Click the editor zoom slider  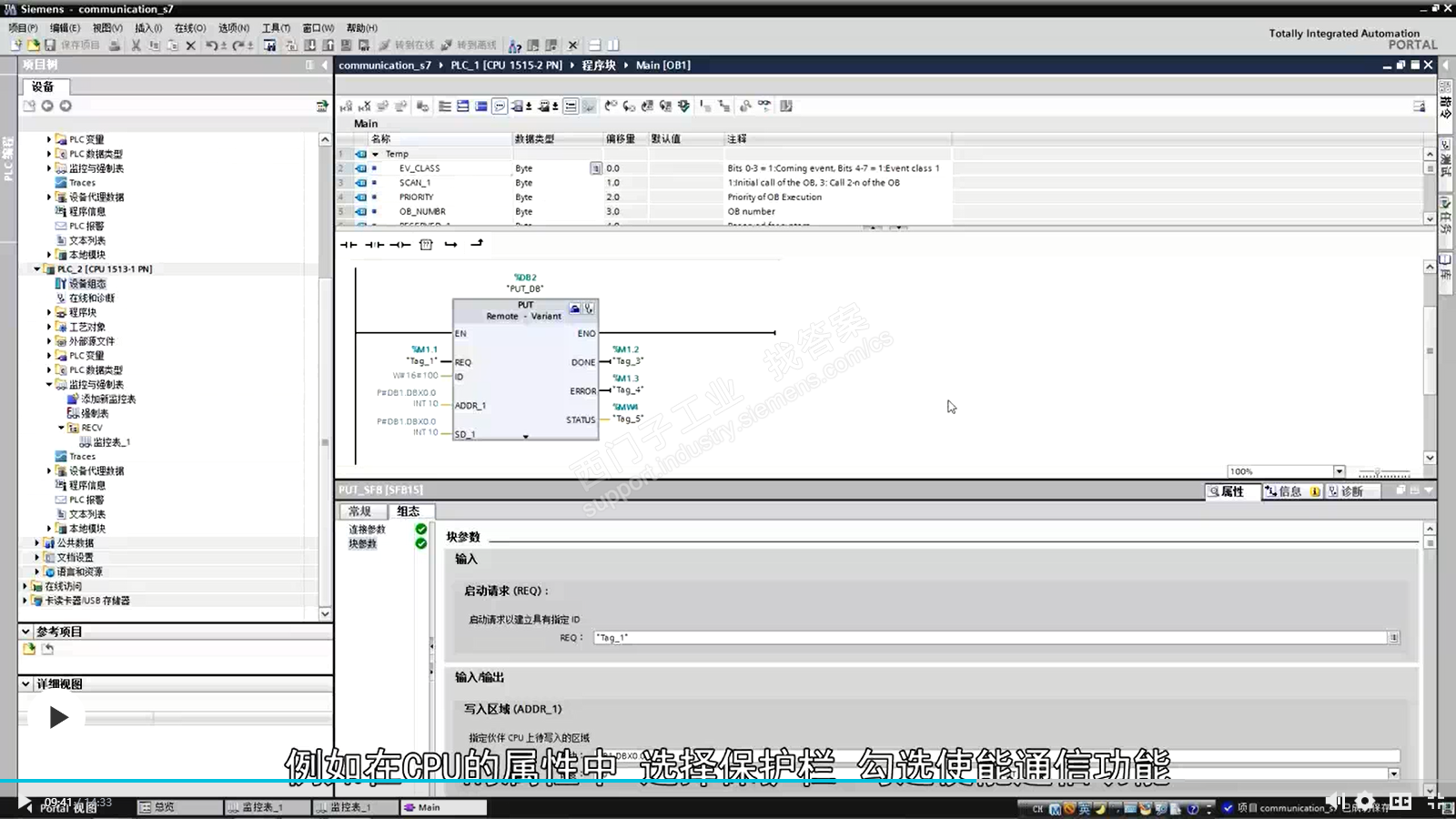pos(1383,472)
